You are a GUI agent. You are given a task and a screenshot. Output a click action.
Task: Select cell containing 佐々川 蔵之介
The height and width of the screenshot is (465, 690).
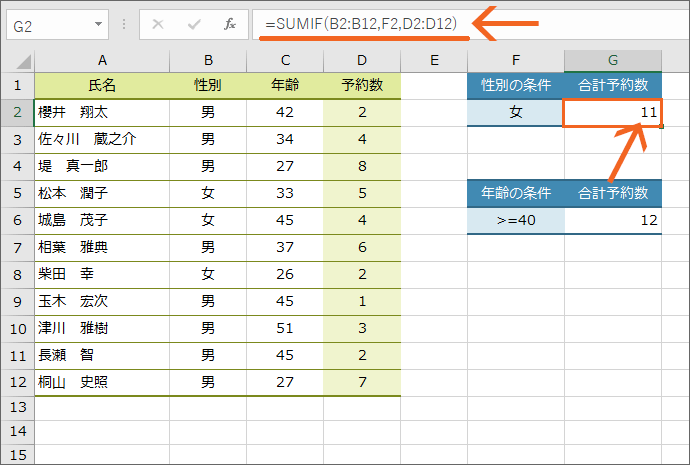point(102,140)
